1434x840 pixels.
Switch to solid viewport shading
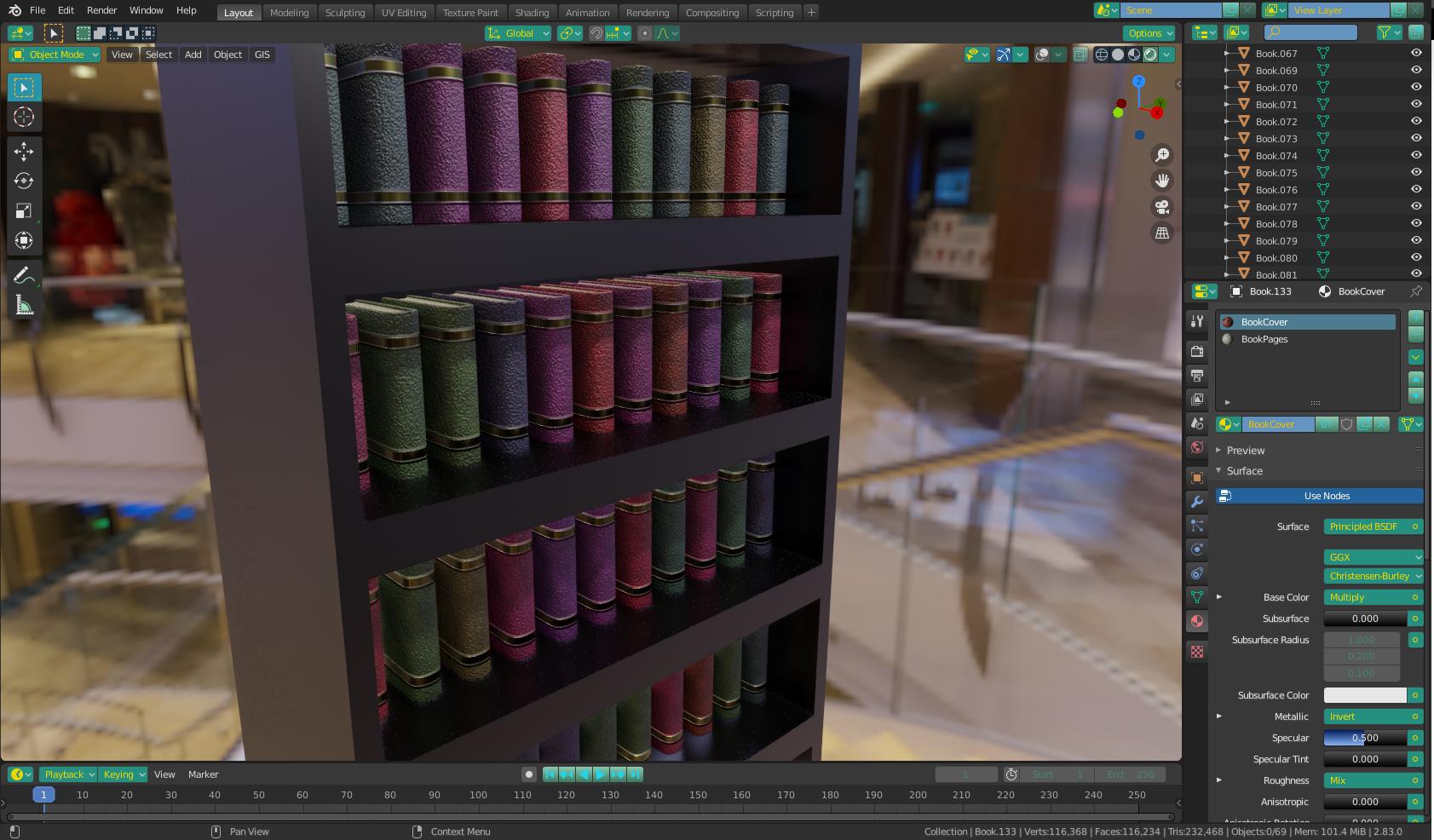[x=1118, y=55]
